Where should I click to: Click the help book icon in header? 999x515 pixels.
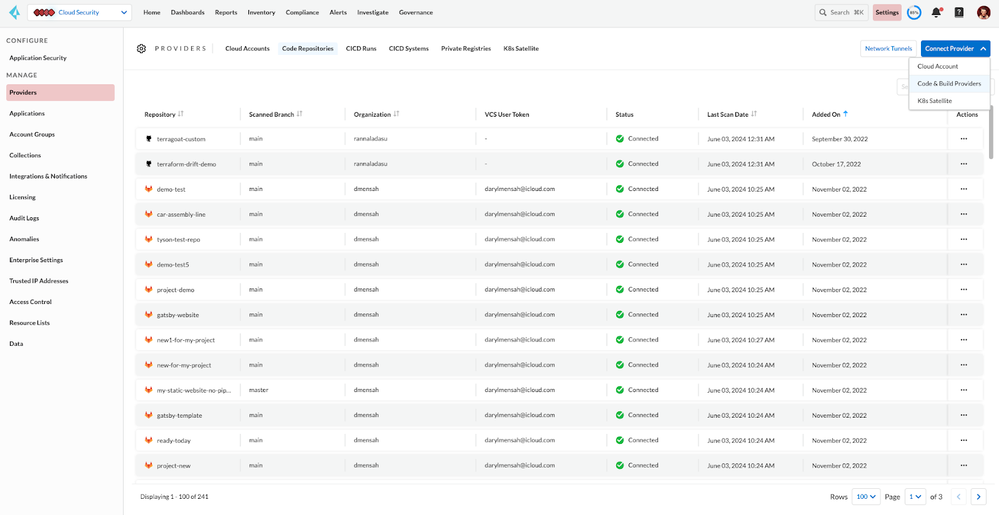pyautogui.click(x=959, y=13)
